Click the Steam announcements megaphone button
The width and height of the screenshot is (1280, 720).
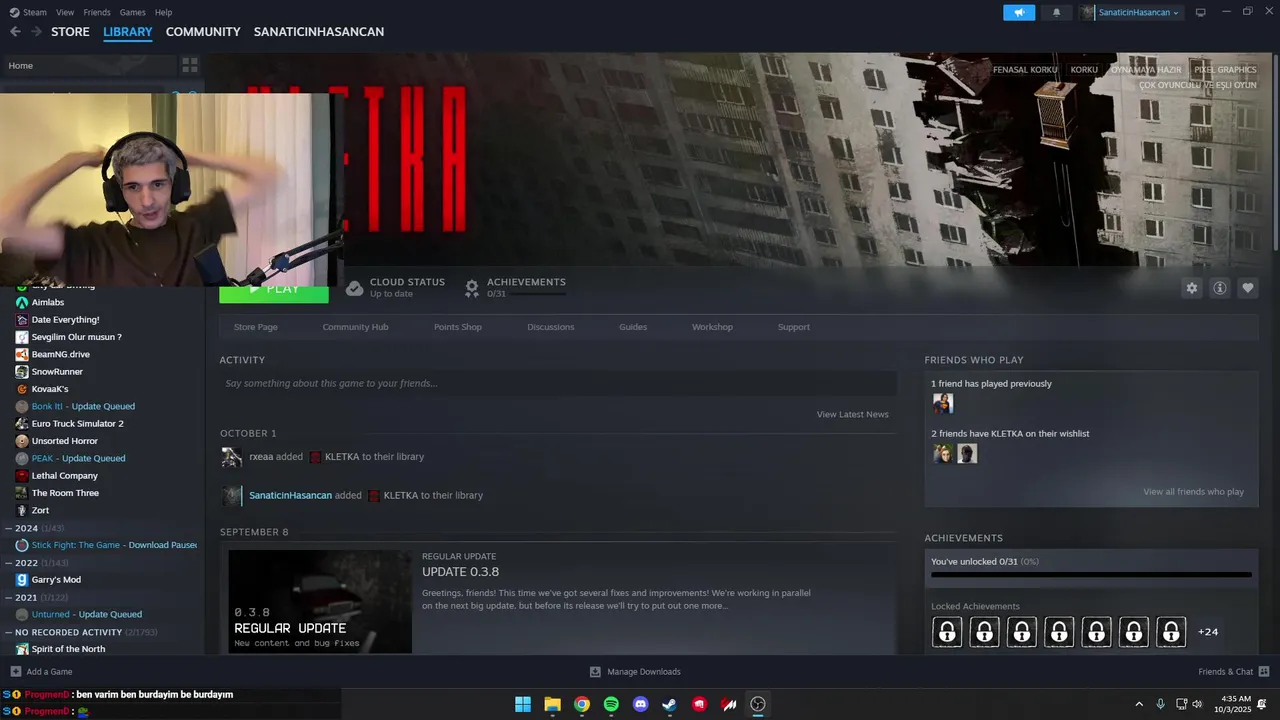click(1019, 12)
